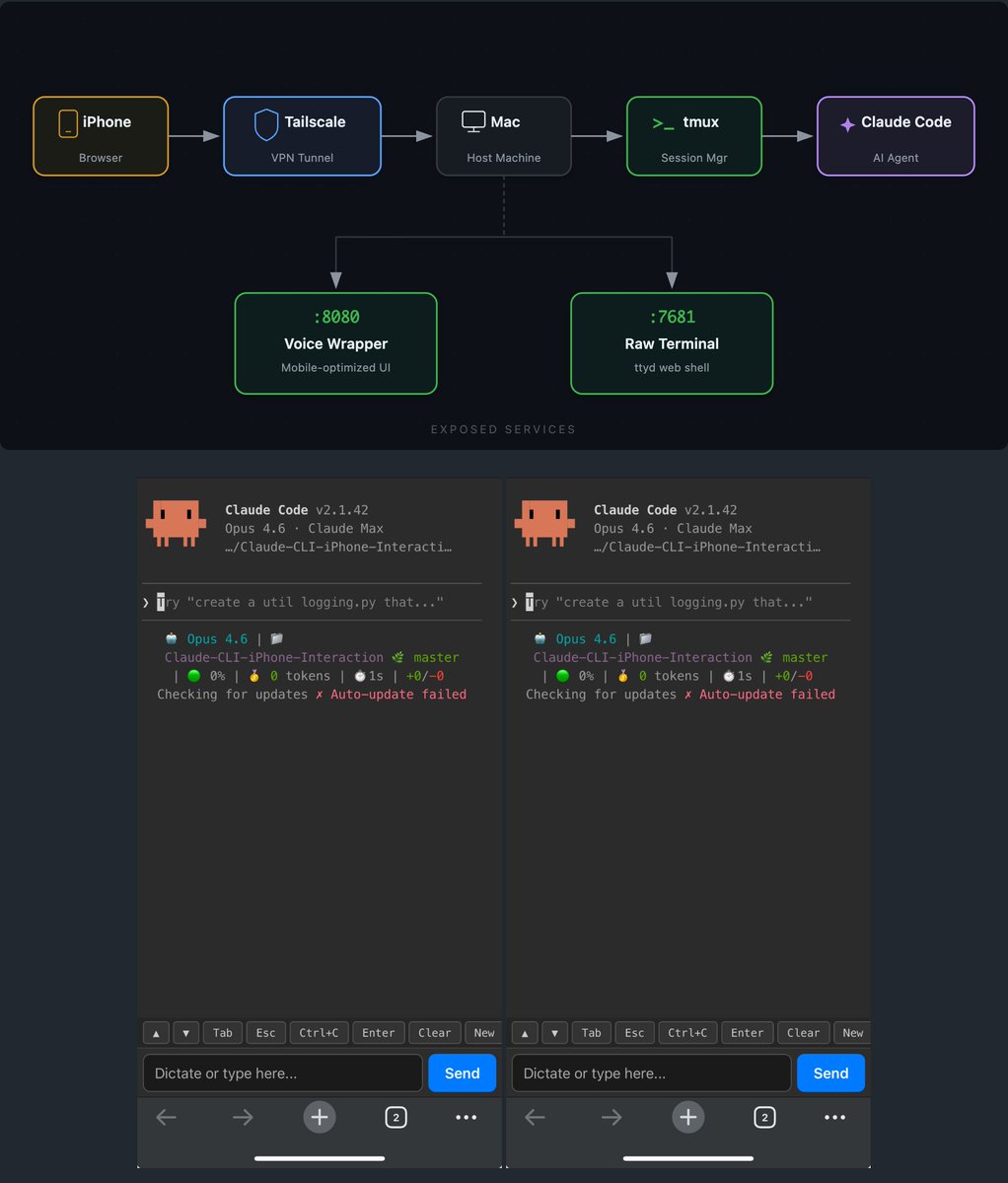
Task: Tap the blue Send button in right phone
Action: (830, 1072)
